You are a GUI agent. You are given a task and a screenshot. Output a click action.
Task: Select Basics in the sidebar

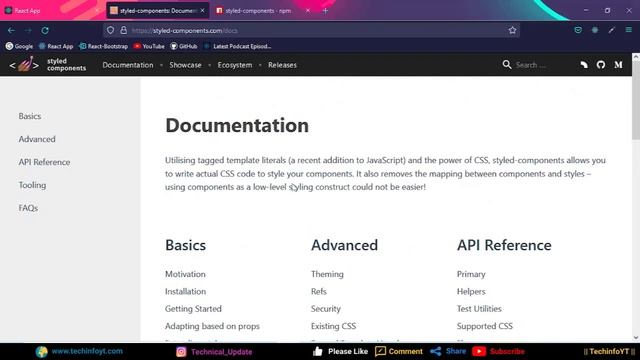pyautogui.click(x=30, y=116)
